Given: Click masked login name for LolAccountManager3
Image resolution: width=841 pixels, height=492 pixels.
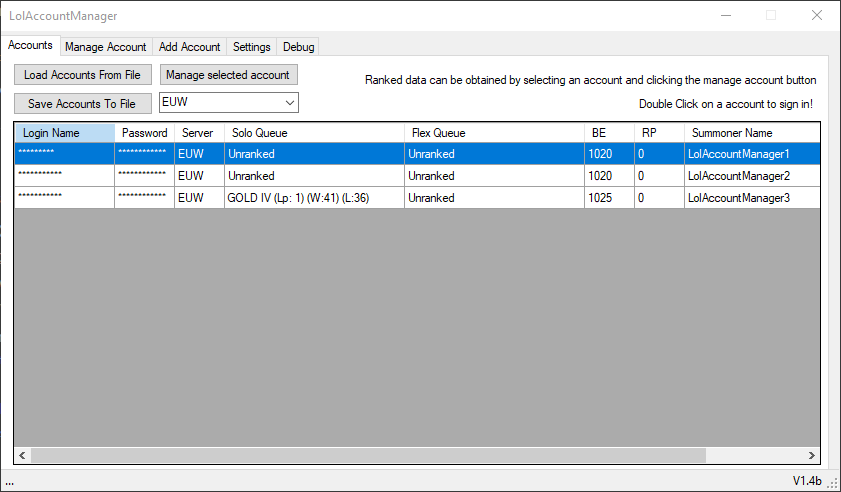Looking at the screenshot, I should pos(65,198).
